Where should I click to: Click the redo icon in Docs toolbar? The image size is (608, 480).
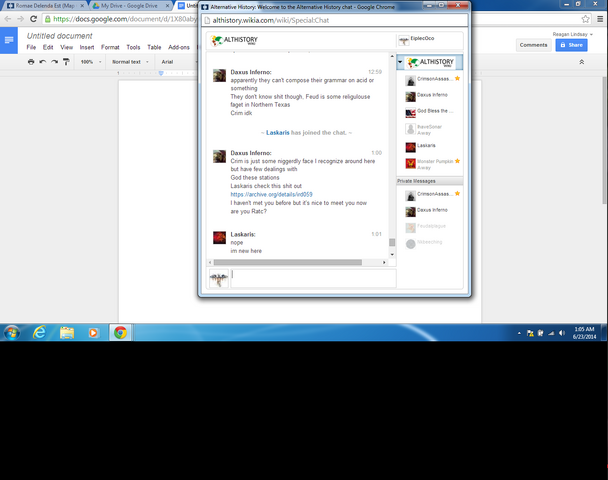tap(55, 62)
